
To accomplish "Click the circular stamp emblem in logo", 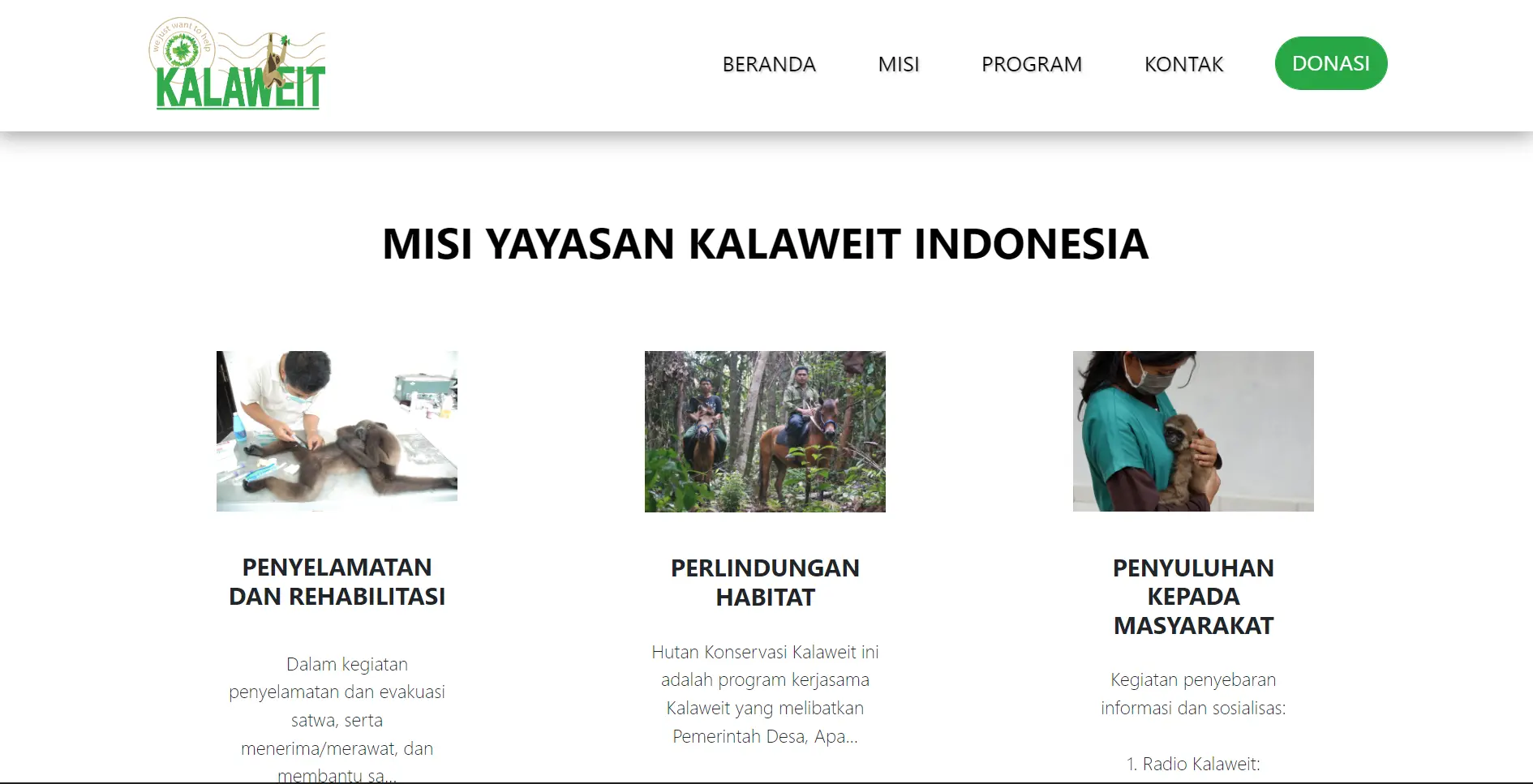I will tap(182, 49).
